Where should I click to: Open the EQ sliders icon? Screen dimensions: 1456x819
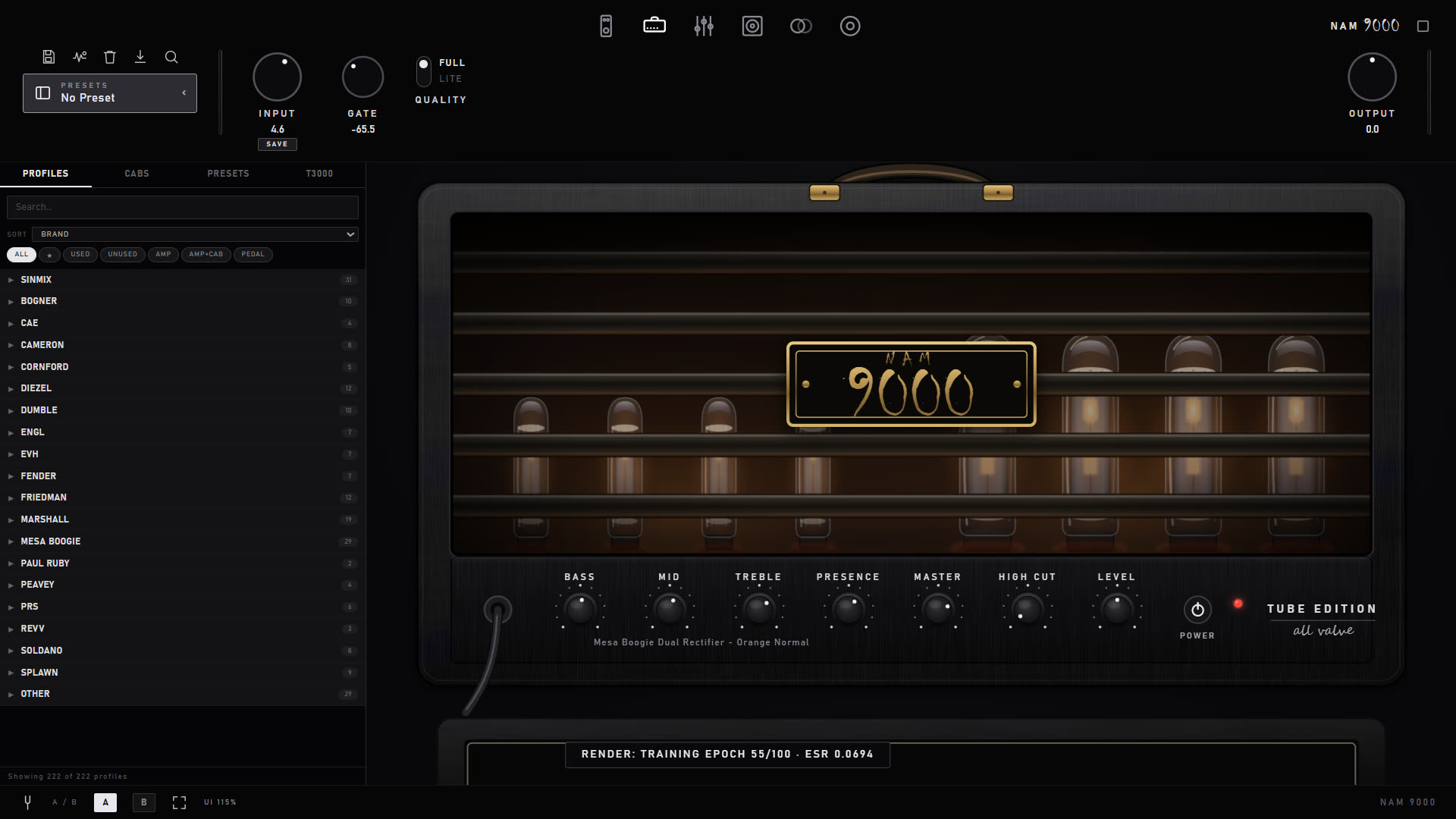pyautogui.click(x=704, y=26)
